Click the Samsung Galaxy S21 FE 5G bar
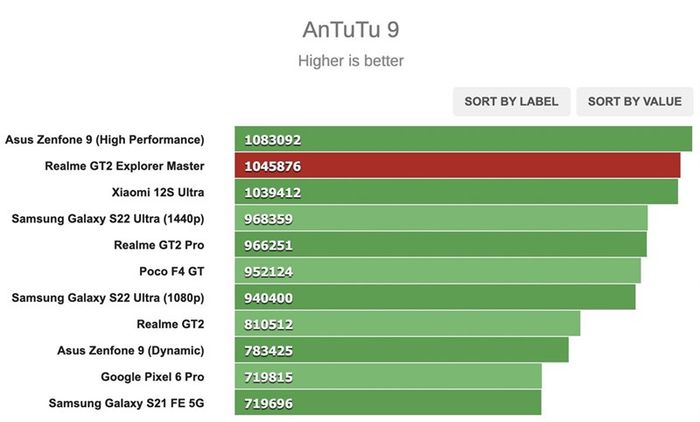 point(388,403)
